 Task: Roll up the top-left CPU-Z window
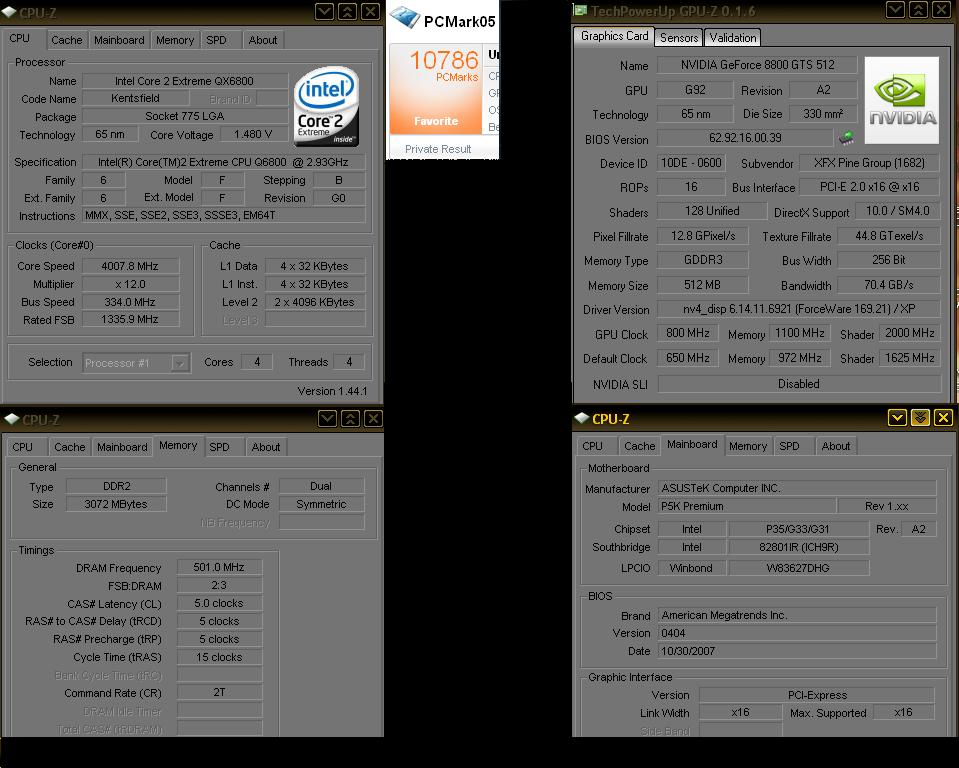click(x=347, y=11)
